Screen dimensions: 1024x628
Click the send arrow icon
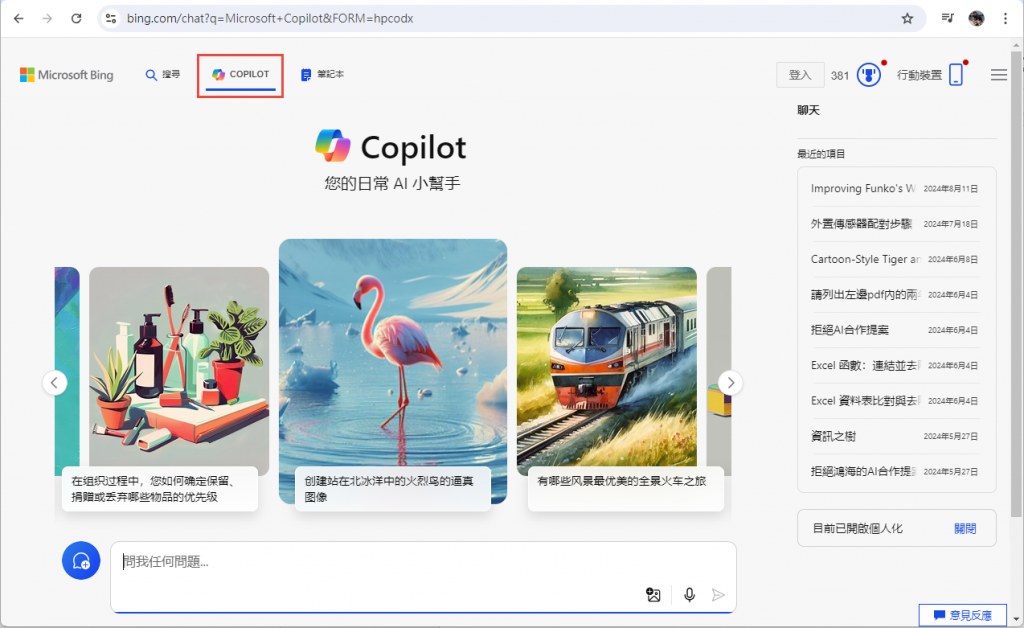click(x=718, y=595)
